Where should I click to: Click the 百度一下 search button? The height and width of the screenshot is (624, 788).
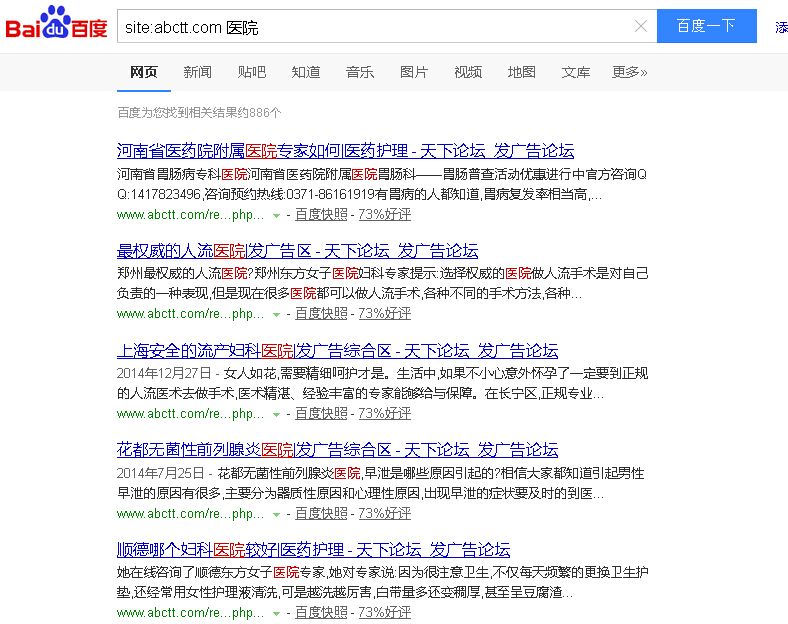pyautogui.click(x=706, y=26)
